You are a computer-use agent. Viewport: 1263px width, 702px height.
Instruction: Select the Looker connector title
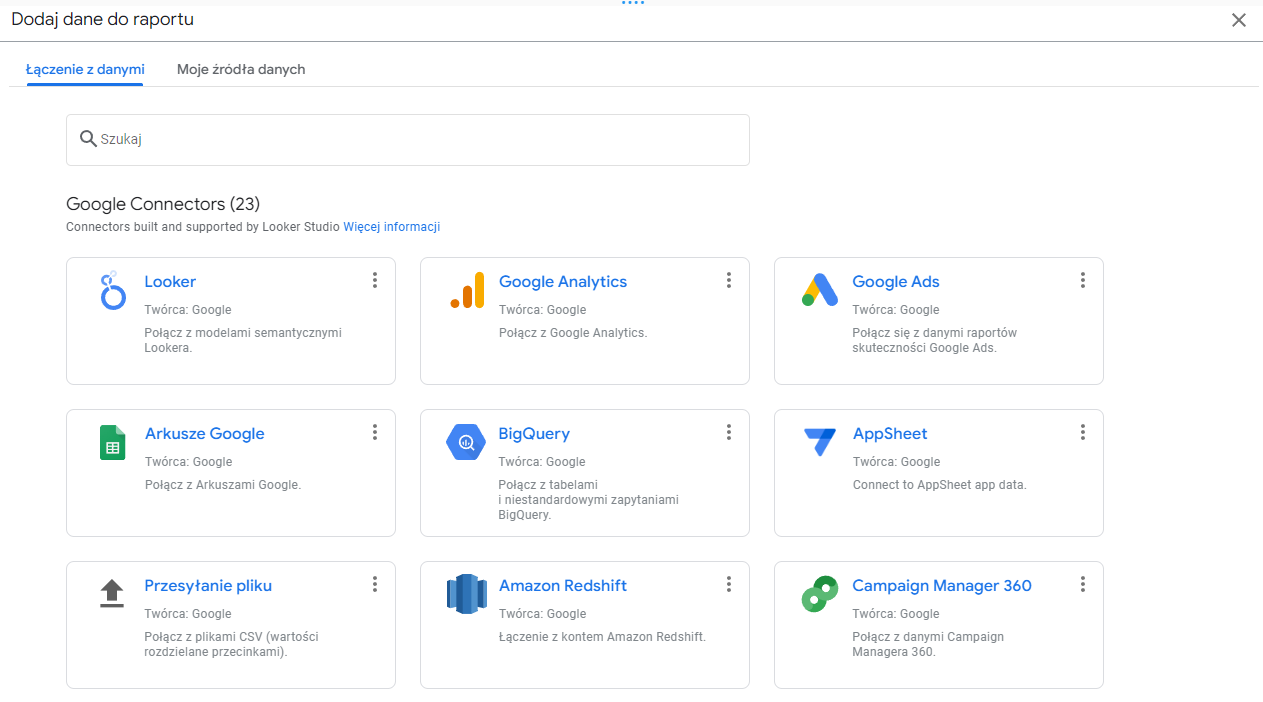click(x=170, y=282)
